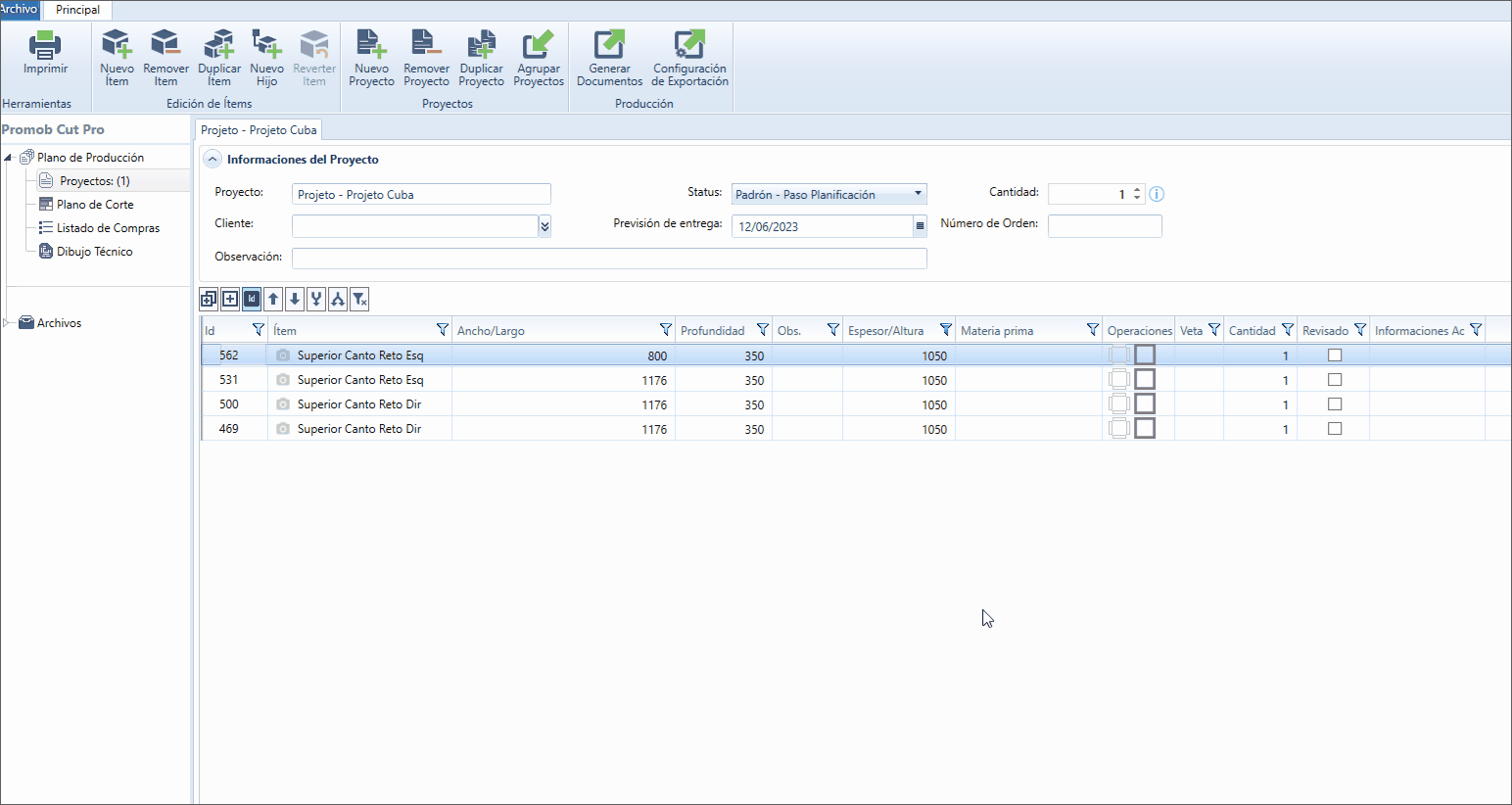The width and height of the screenshot is (1512, 805).
Task: Open the Espesor/Altura column filter
Action: [946, 330]
